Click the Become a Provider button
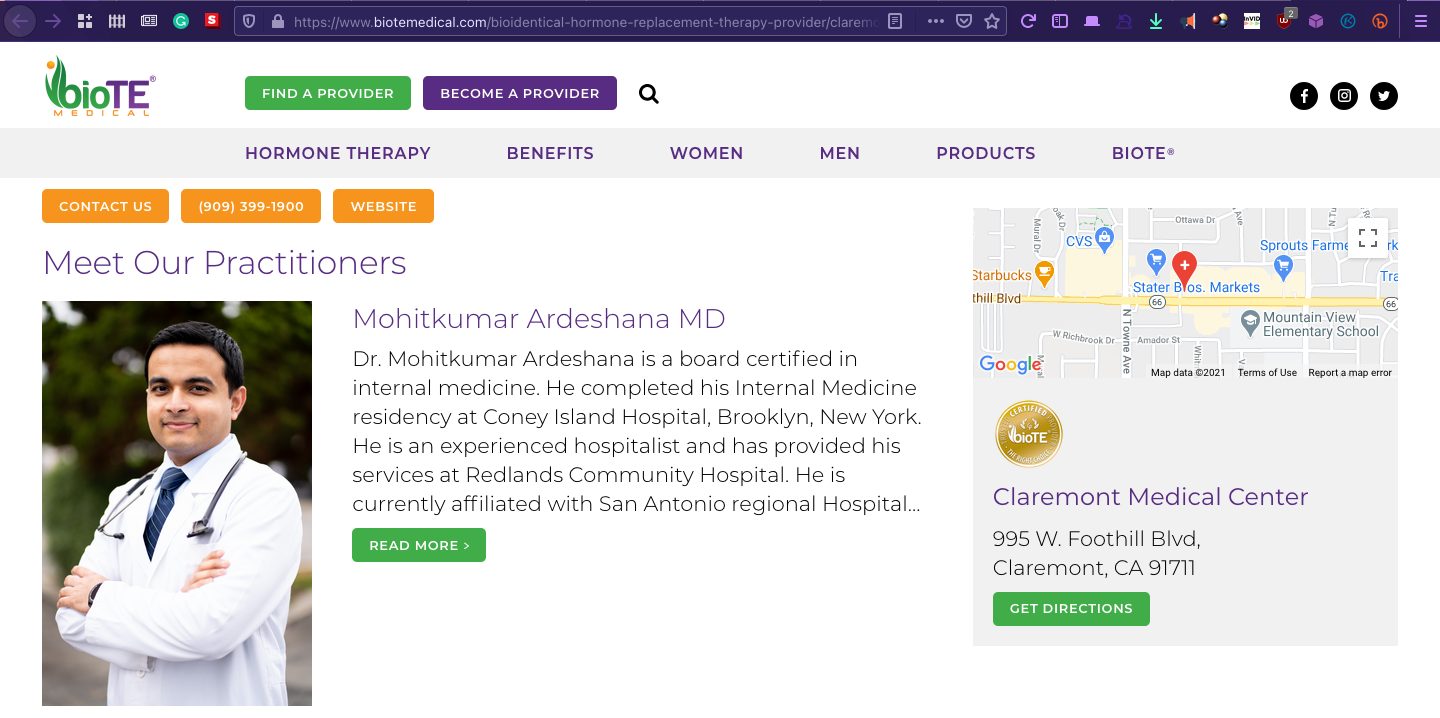 520,93
